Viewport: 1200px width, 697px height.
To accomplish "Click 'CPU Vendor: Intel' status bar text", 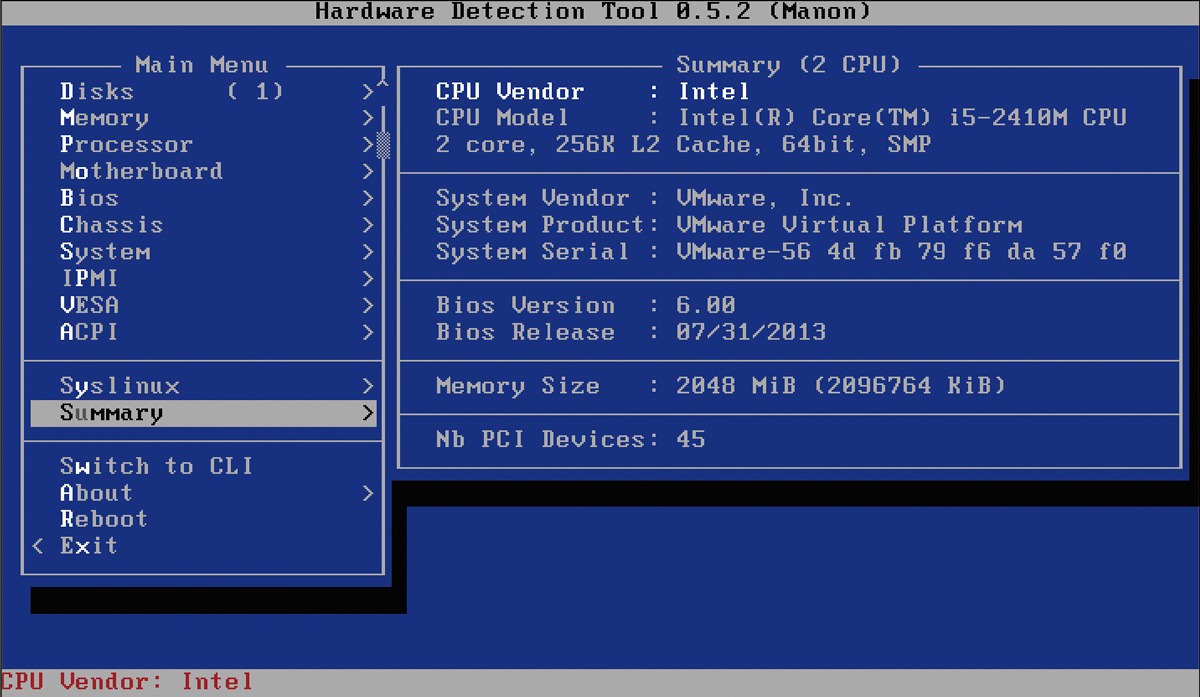I will tap(126, 682).
